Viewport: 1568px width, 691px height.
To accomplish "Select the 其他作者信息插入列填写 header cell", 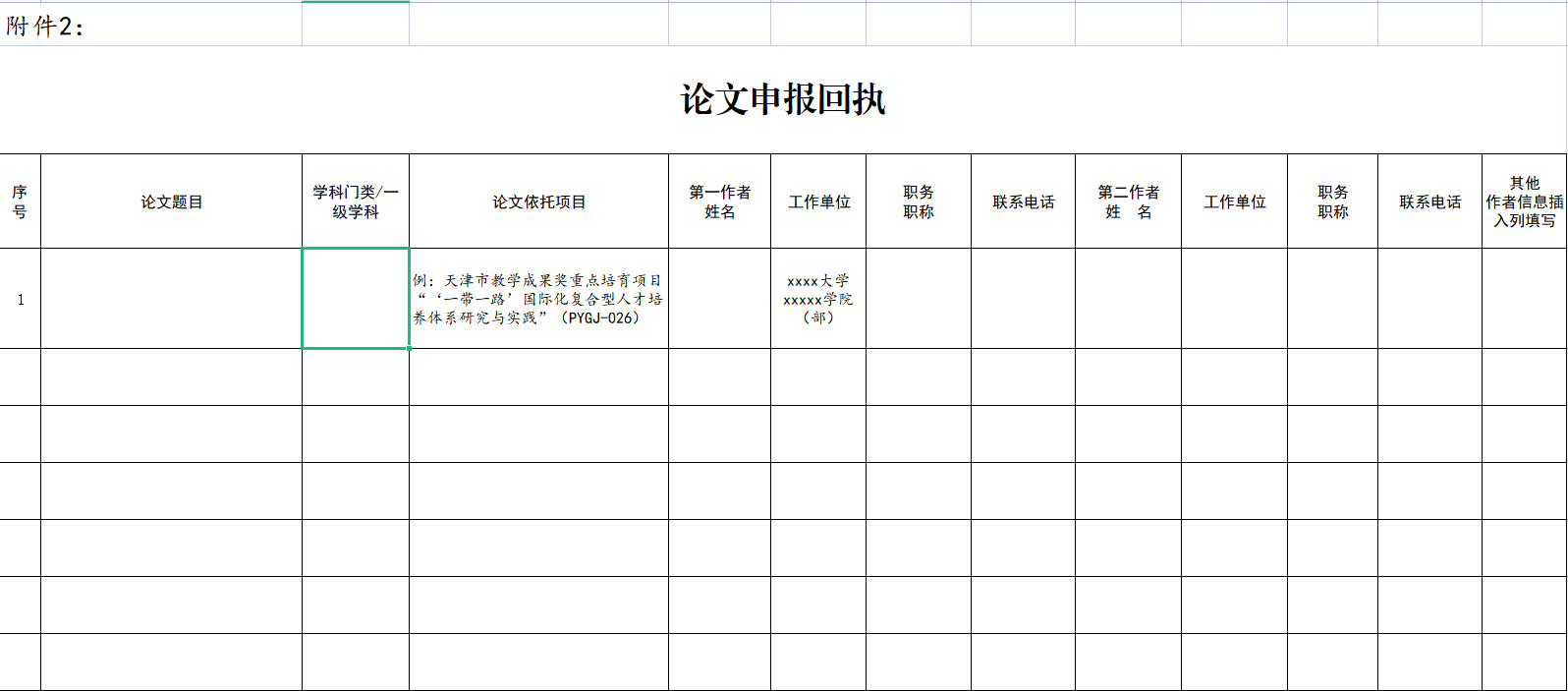I will coord(1525,202).
